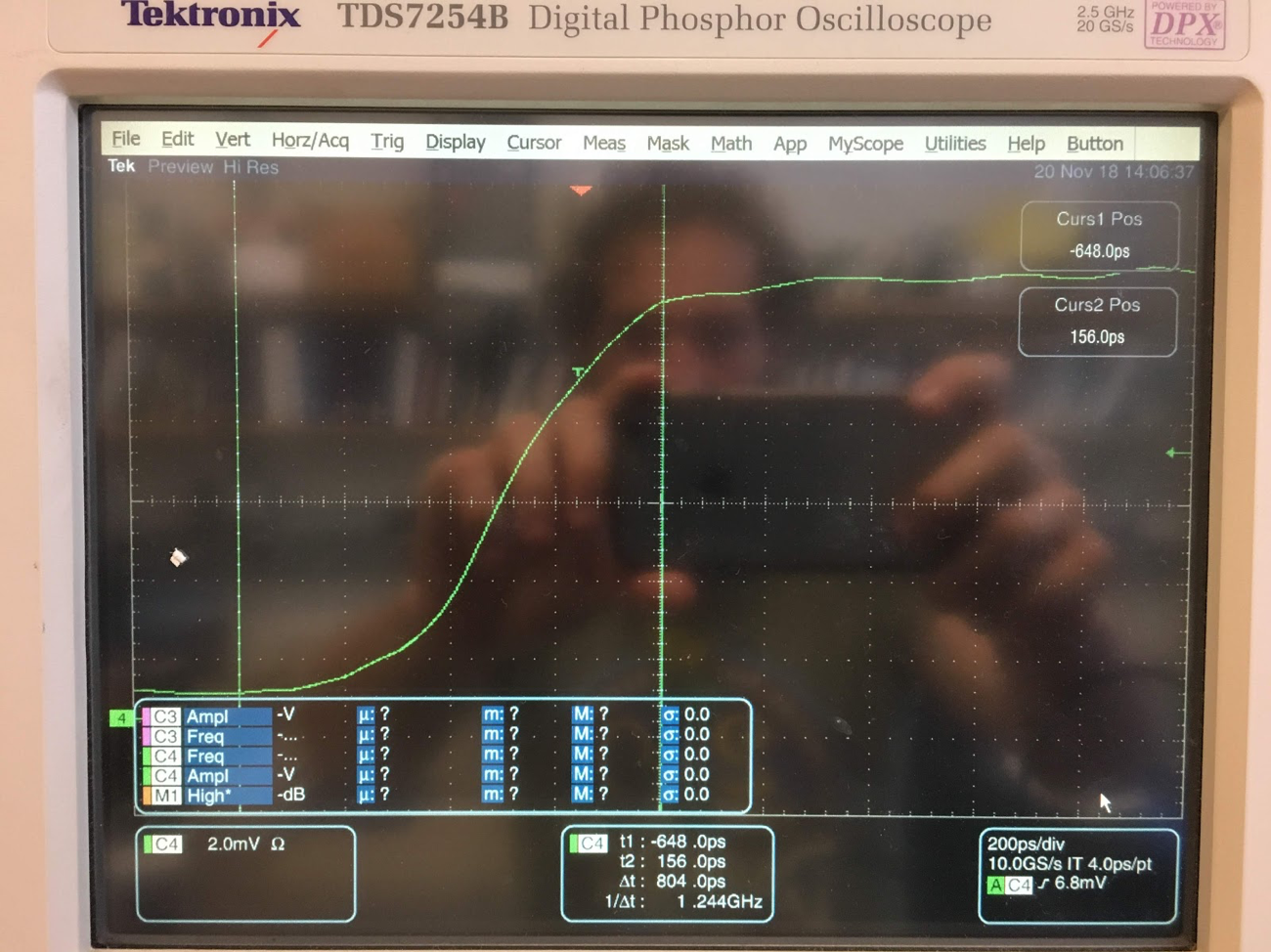Open the Cursor menu

click(534, 143)
